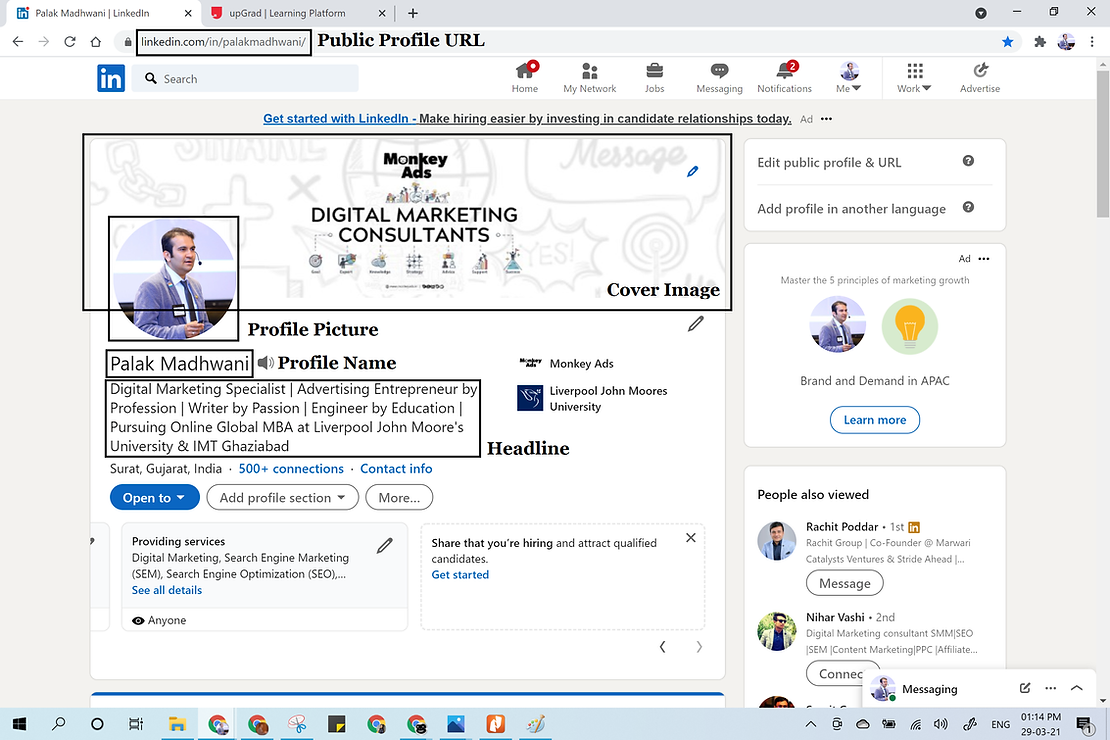Start a new message with the compose icon

click(1024, 688)
